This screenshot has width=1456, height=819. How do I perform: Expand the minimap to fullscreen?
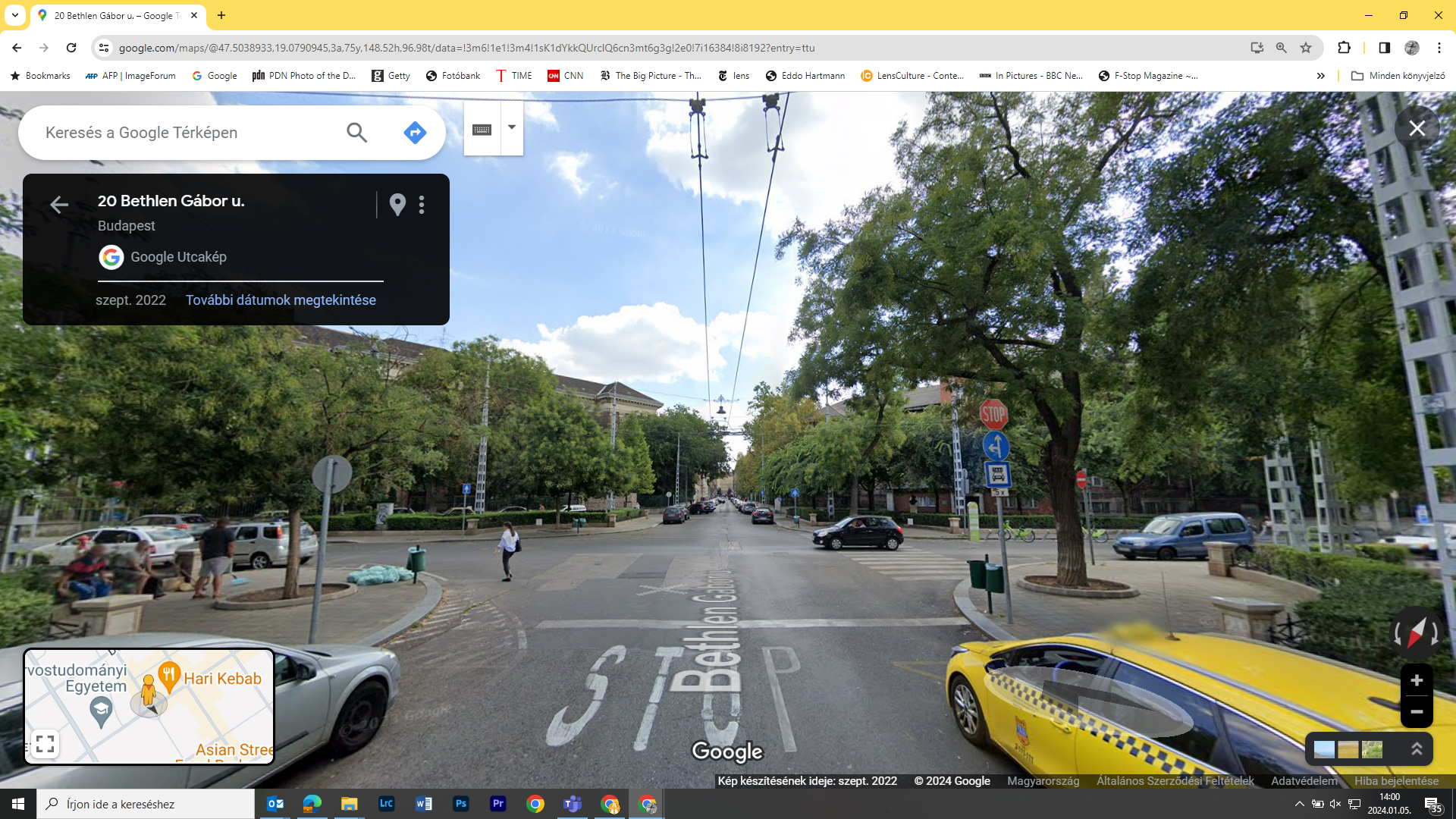(45, 744)
